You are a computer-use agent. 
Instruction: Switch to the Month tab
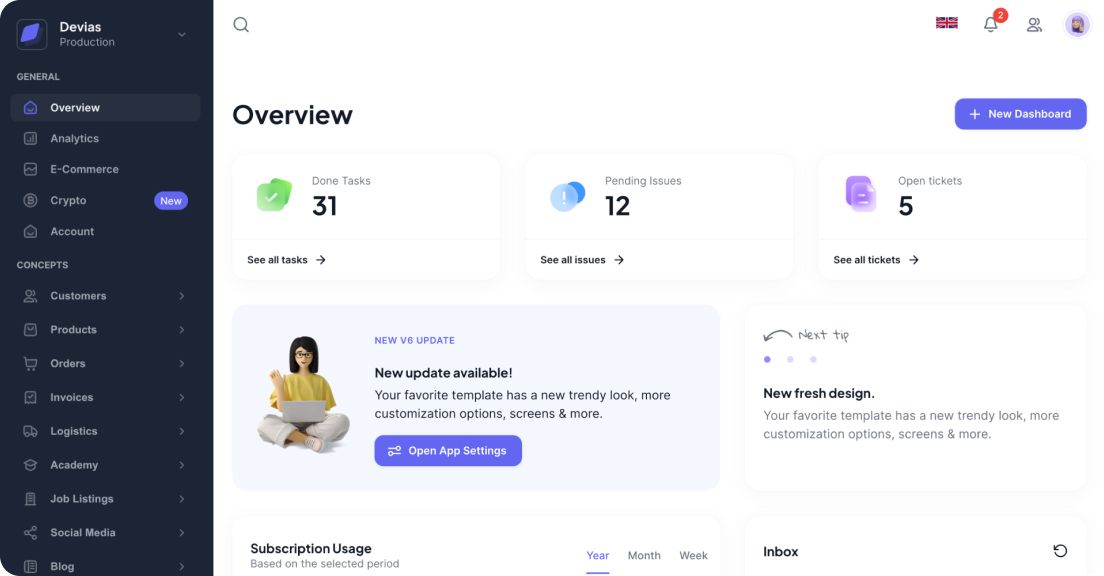(644, 555)
